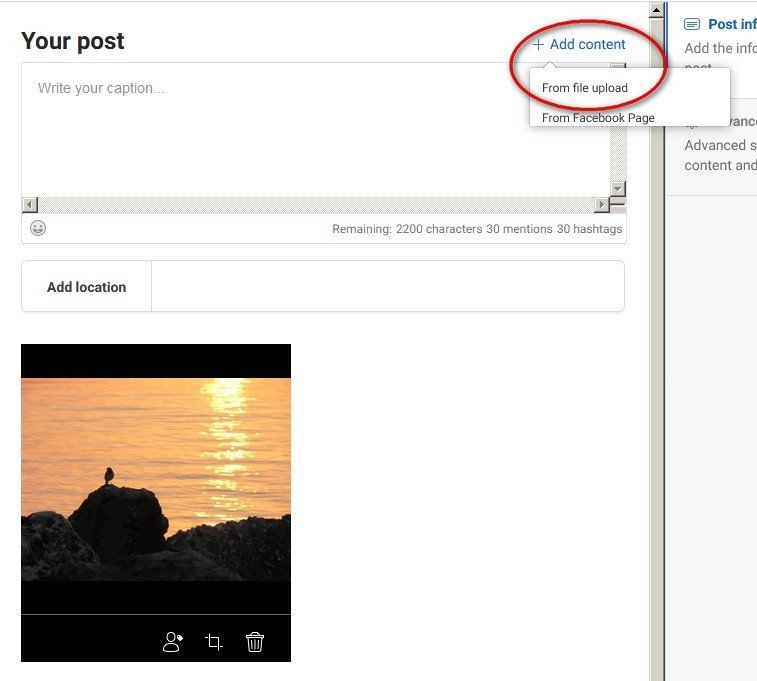Click the caption horizontal scrollbar track
757x681 pixels.
point(316,205)
